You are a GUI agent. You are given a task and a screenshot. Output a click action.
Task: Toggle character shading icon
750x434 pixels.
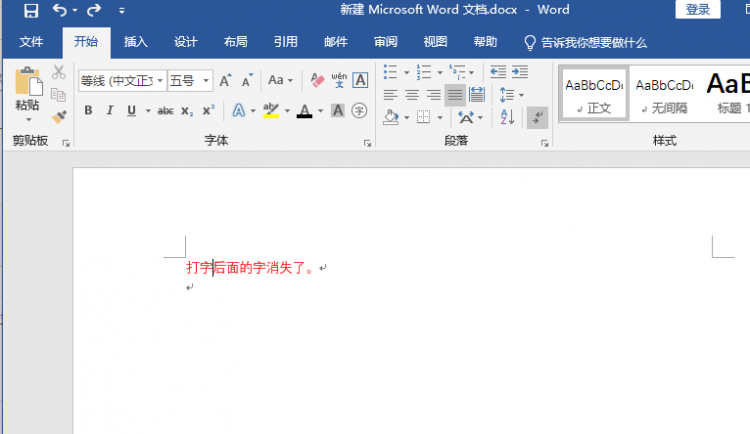(x=338, y=111)
